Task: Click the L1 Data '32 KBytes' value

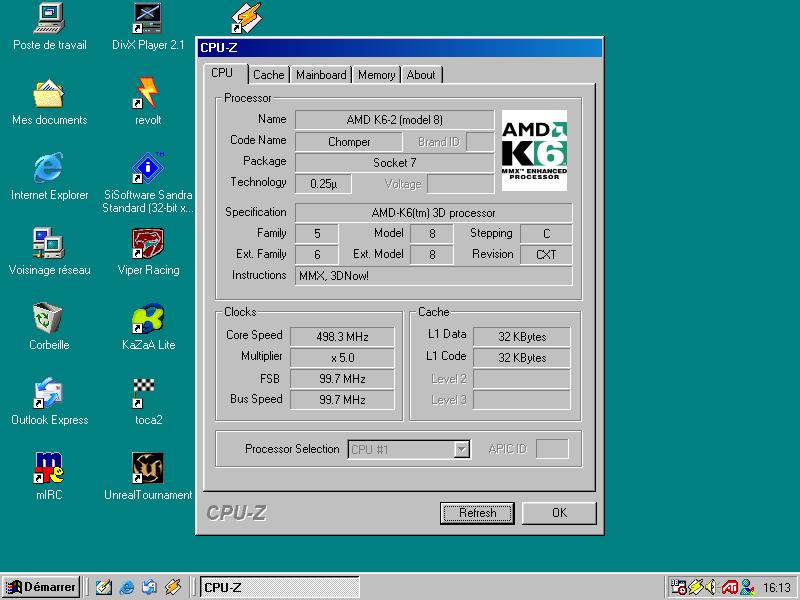Action: tap(522, 337)
